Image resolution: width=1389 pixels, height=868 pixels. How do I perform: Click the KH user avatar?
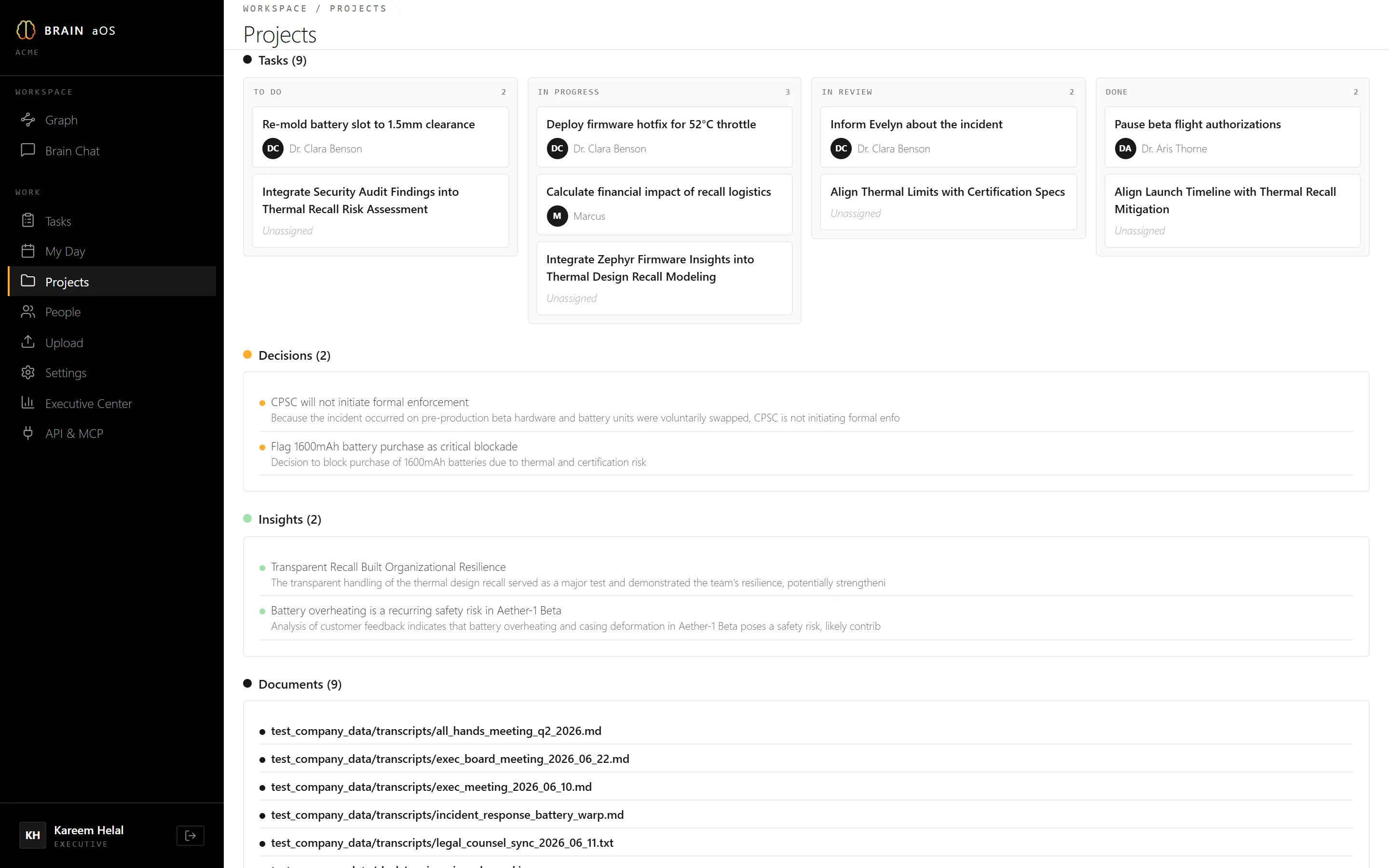coord(33,835)
